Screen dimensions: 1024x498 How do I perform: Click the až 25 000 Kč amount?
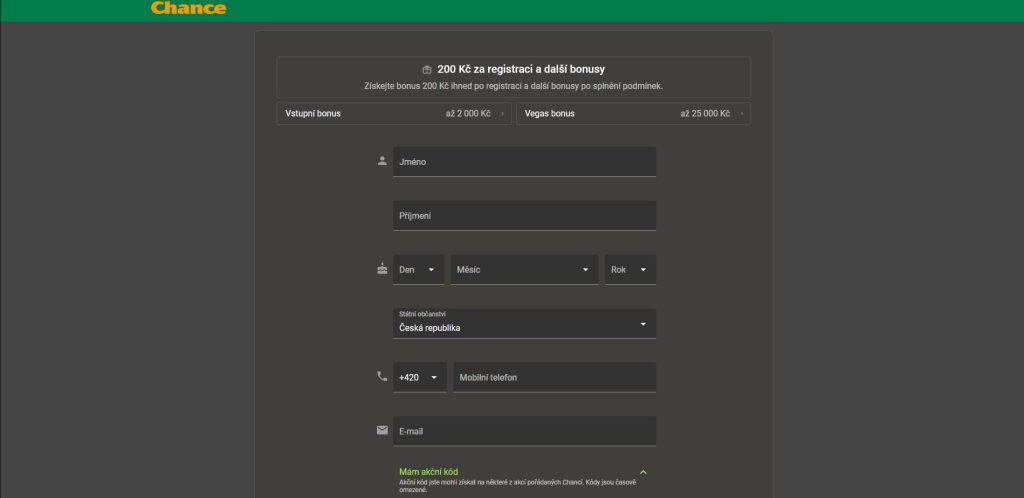tap(705, 114)
